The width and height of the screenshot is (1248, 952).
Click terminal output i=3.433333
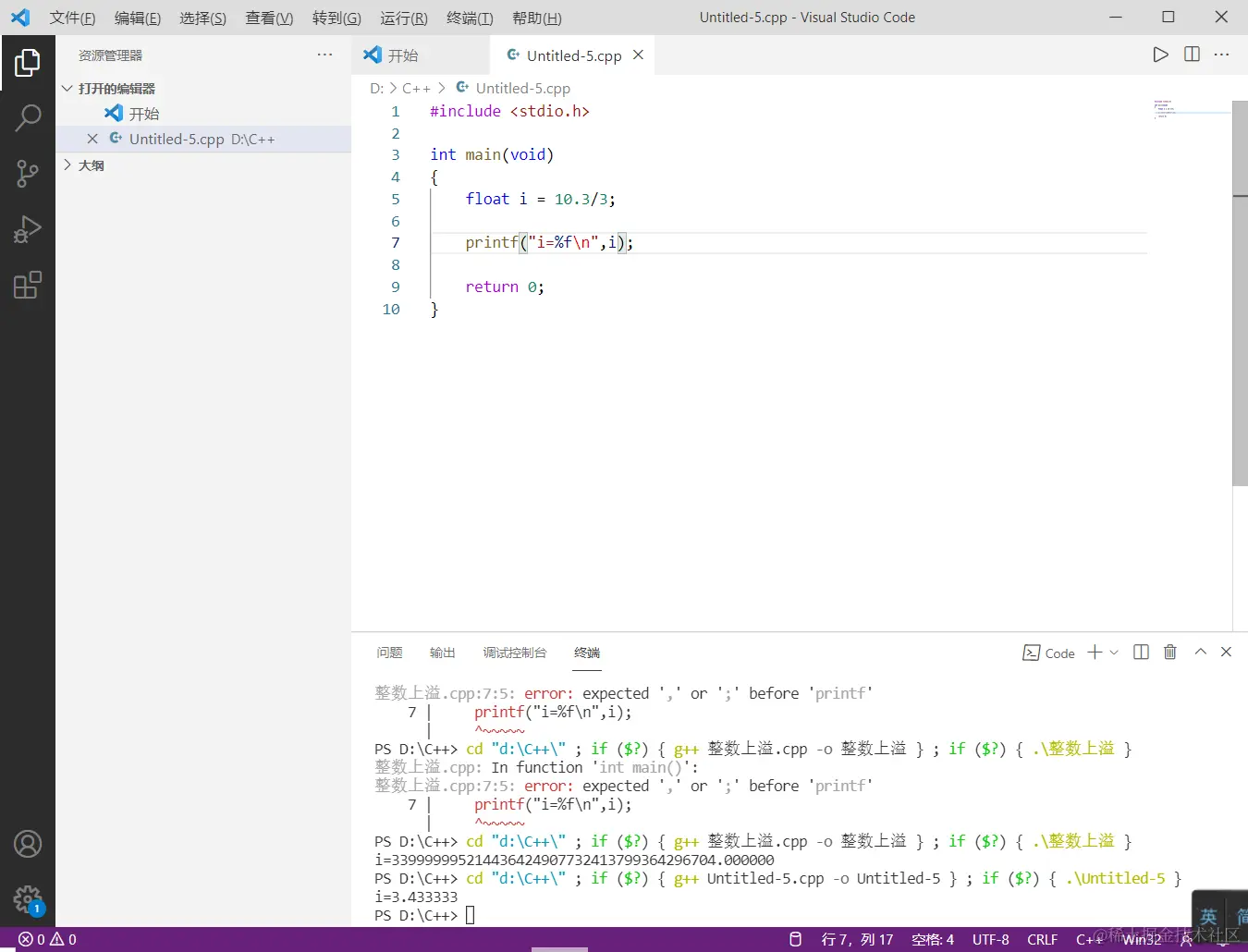click(x=416, y=897)
